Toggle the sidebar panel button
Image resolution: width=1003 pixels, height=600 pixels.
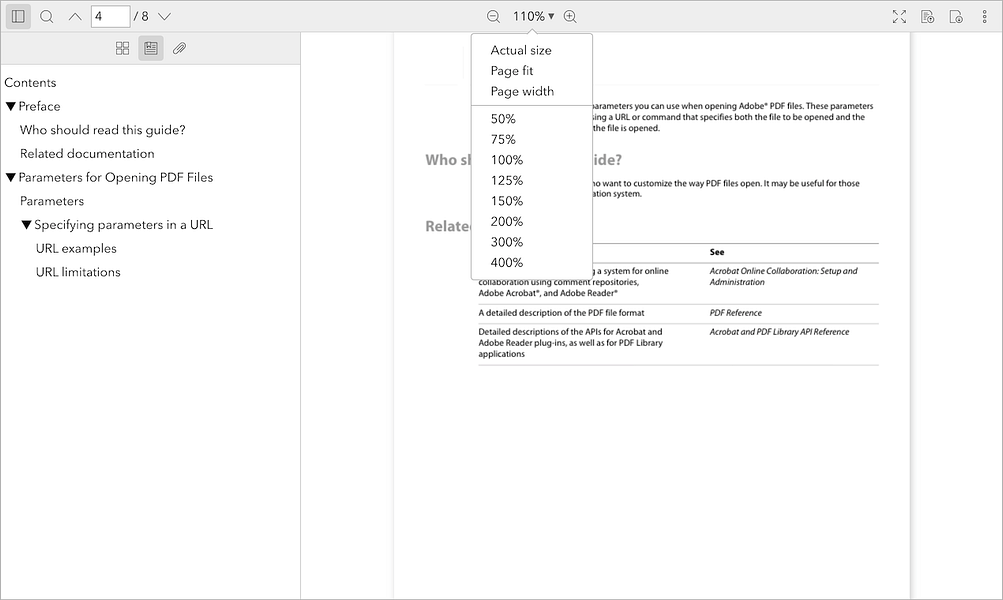tap(19, 17)
